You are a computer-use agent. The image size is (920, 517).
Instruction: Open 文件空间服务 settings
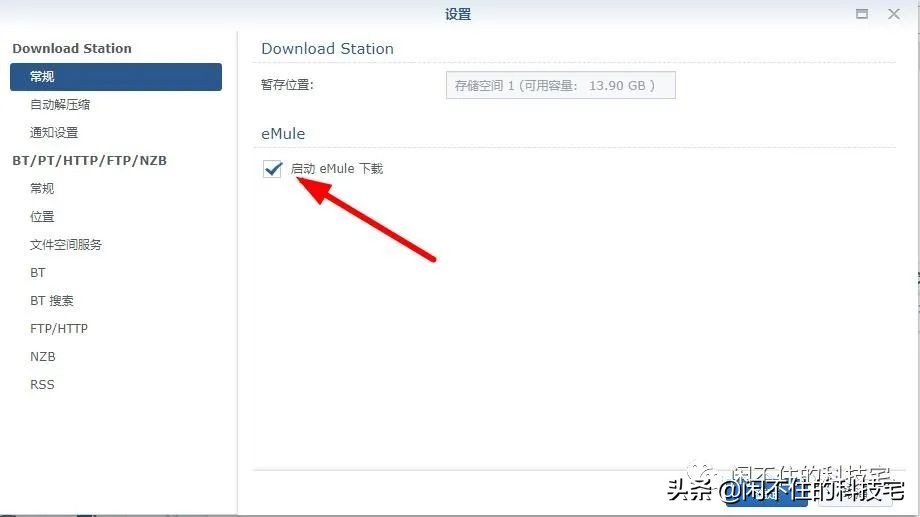tap(66, 245)
